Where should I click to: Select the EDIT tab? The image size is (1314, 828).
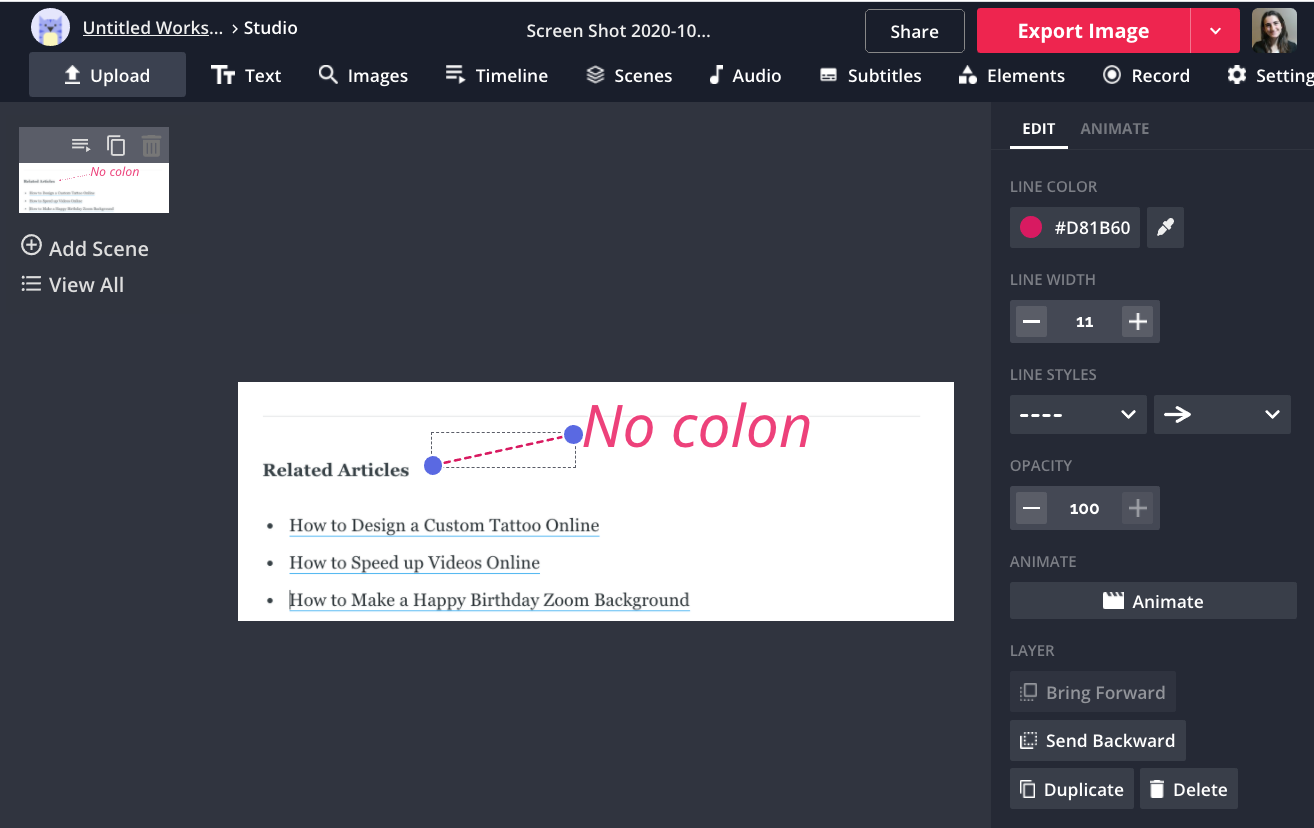pos(1038,129)
